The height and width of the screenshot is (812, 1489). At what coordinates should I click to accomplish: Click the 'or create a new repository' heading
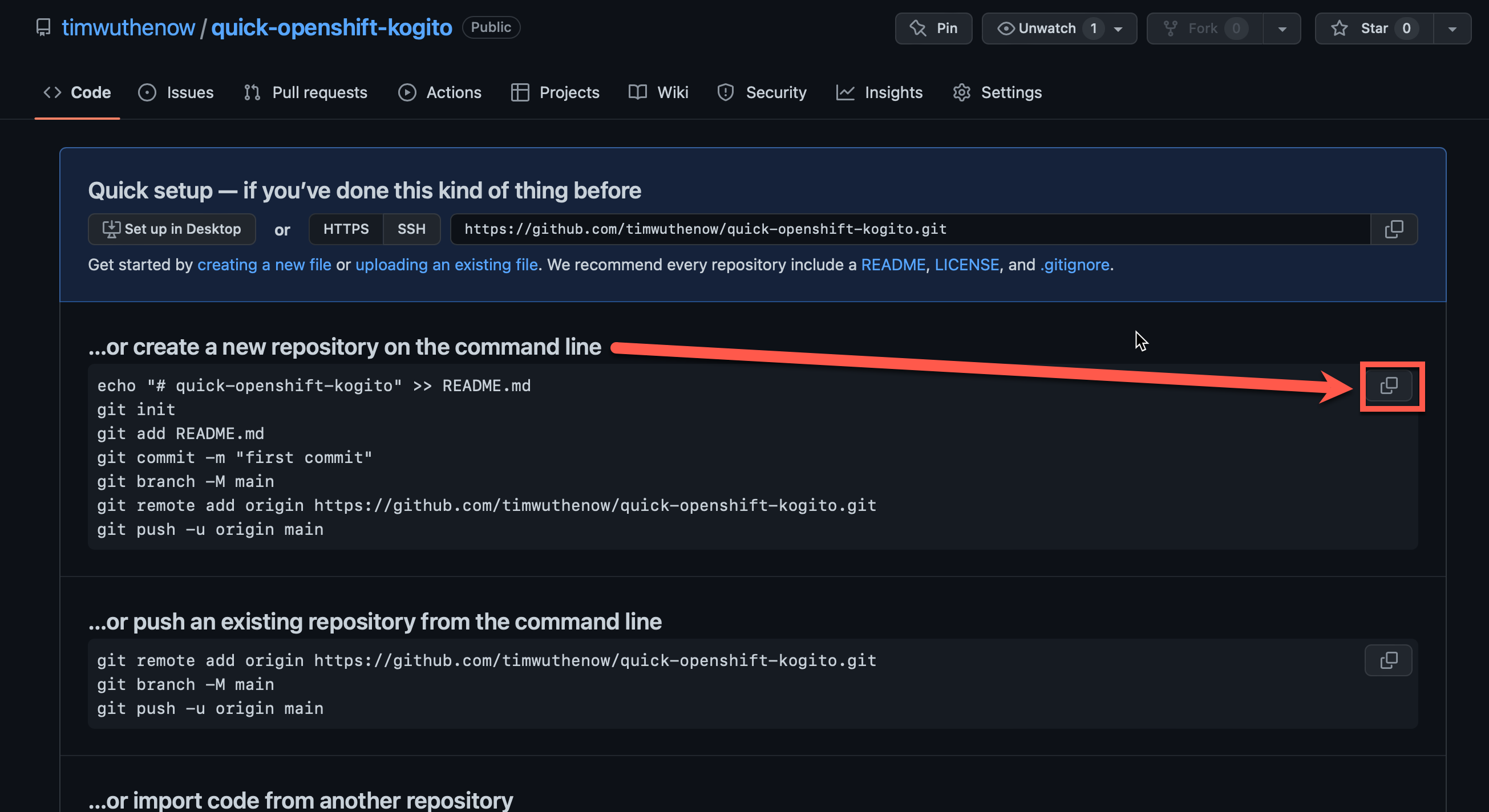coord(345,347)
